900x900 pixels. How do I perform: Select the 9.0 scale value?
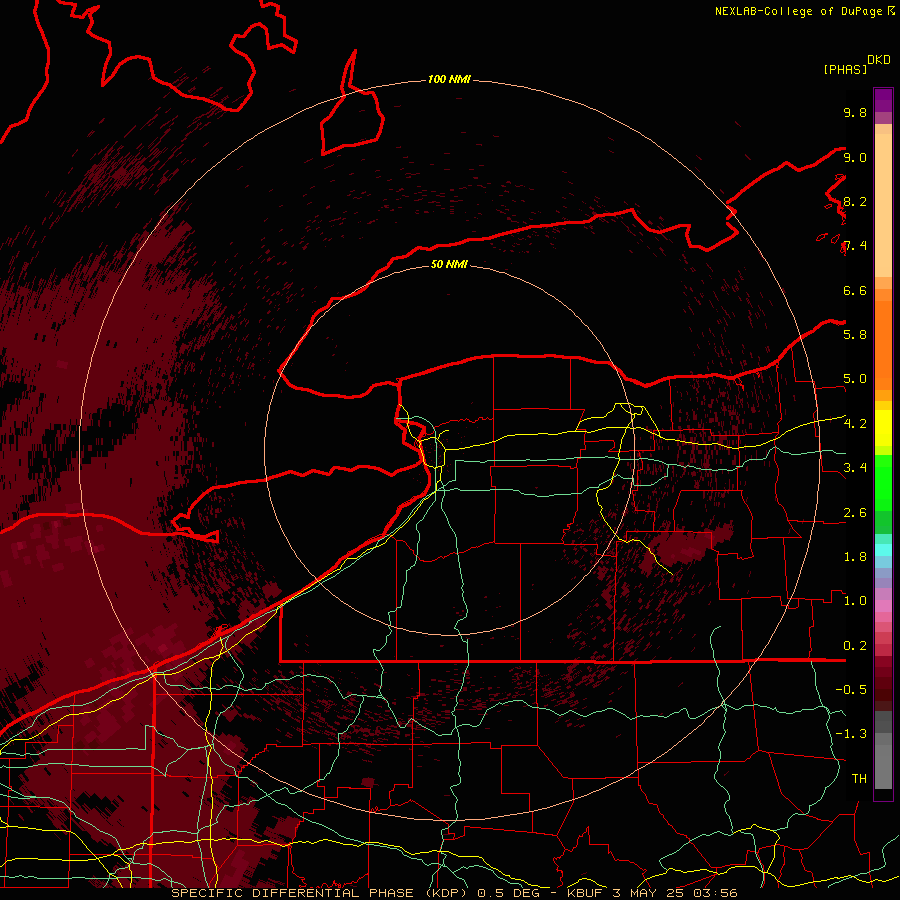(855, 157)
